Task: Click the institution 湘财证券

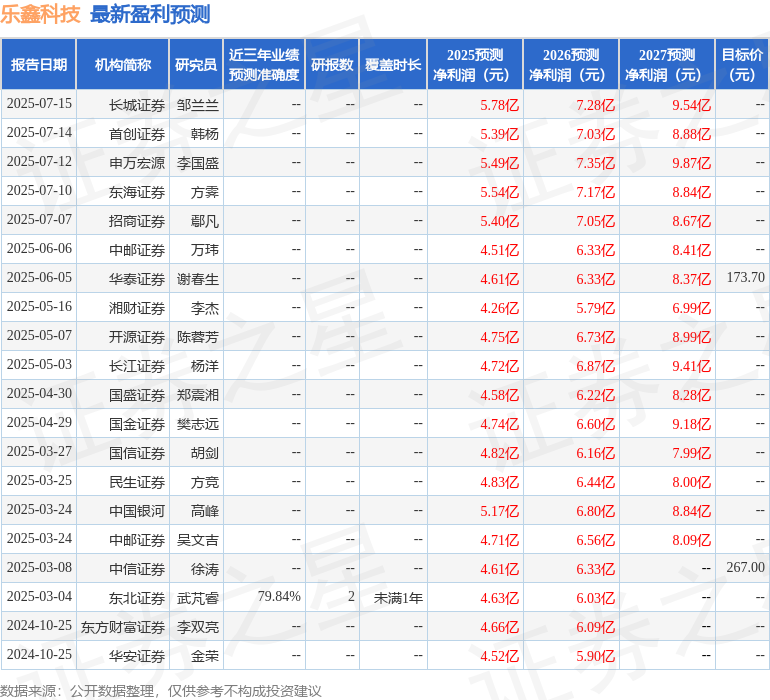Action: 137,308
